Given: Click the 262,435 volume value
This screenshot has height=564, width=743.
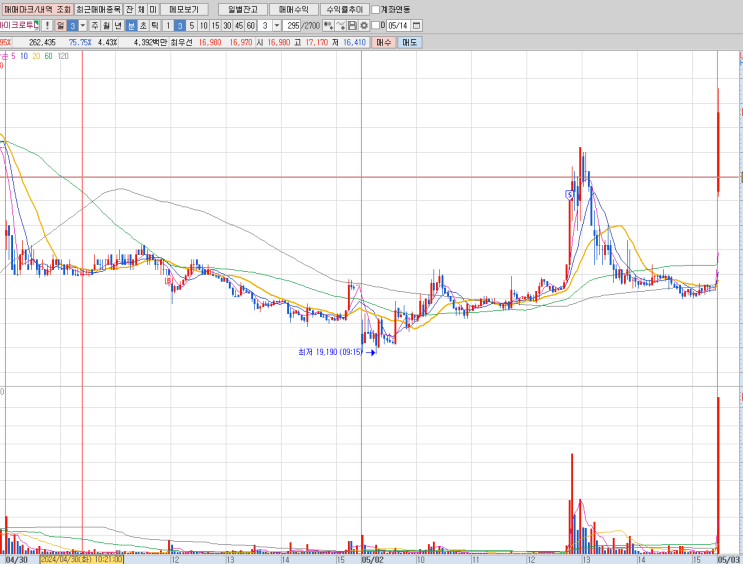Looking at the screenshot, I should point(42,42).
